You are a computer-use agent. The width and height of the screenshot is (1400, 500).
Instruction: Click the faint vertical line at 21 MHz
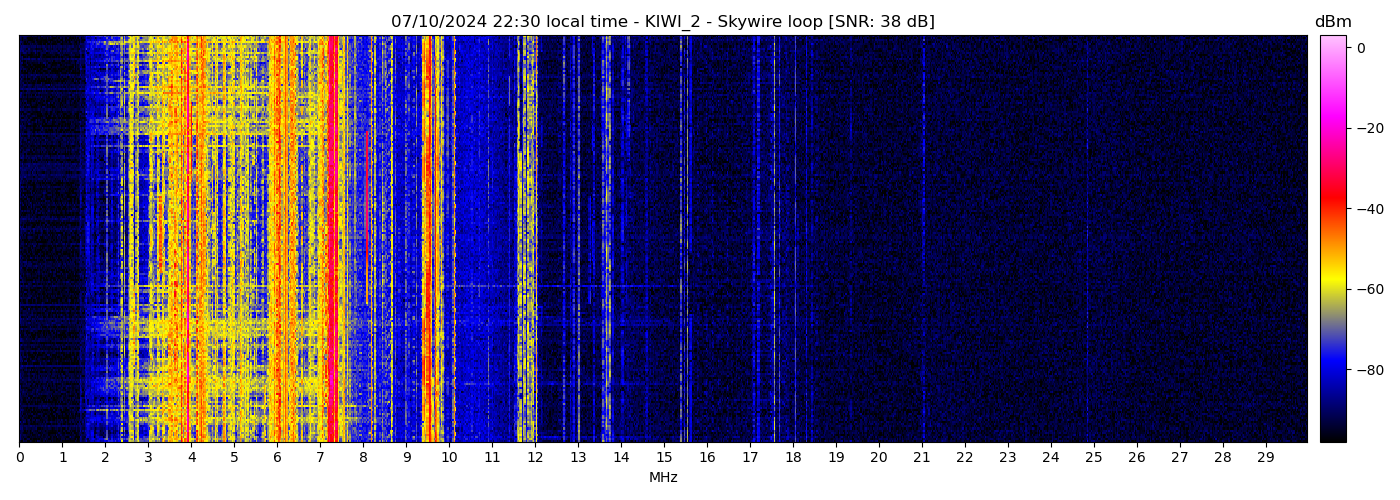tap(923, 240)
